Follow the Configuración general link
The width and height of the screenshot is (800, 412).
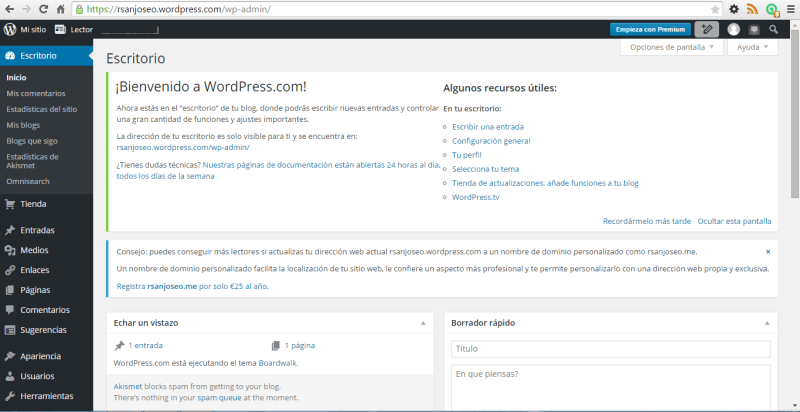click(x=491, y=141)
